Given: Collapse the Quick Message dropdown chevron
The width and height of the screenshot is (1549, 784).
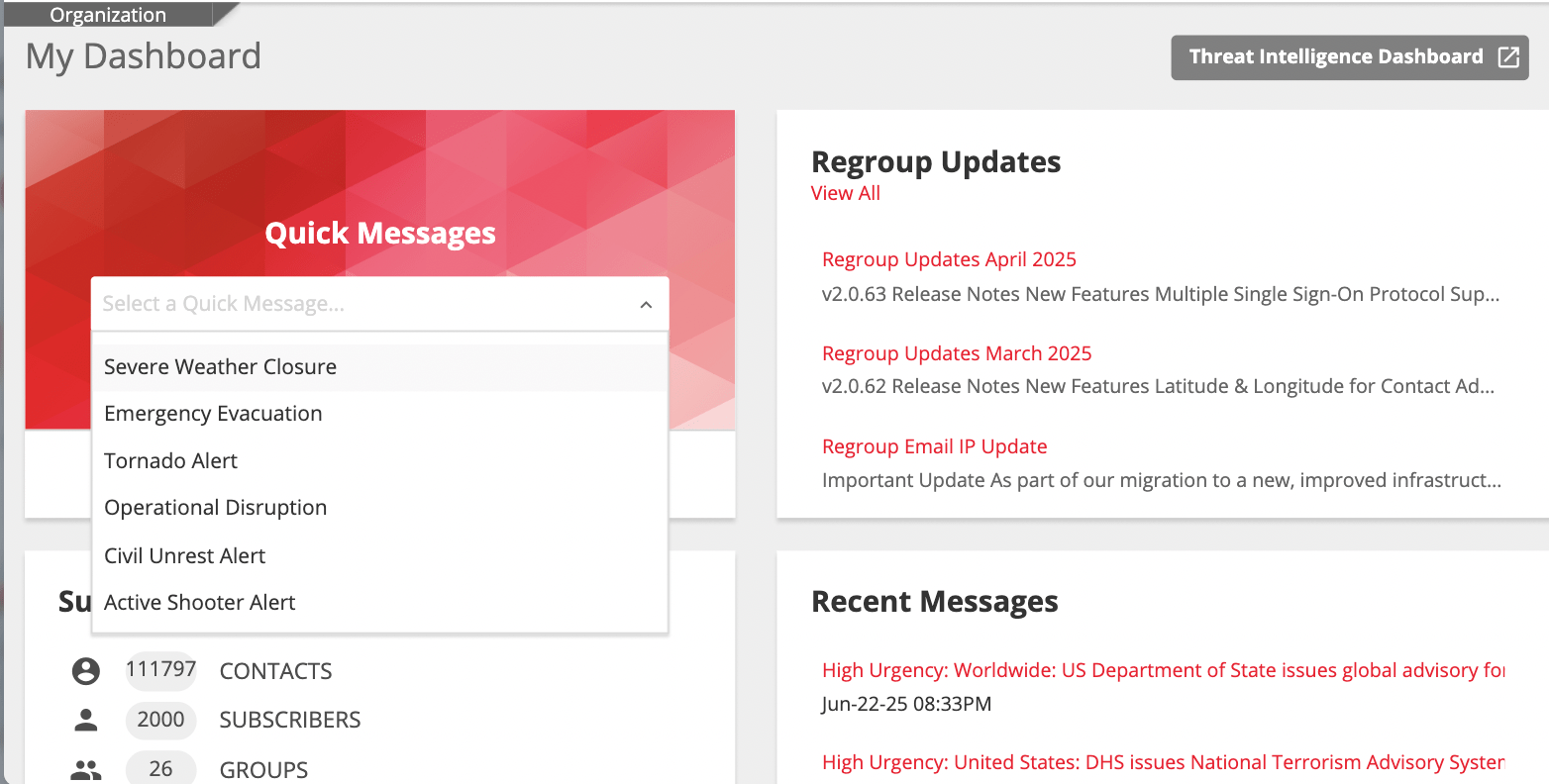Looking at the screenshot, I should (x=646, y=305).
